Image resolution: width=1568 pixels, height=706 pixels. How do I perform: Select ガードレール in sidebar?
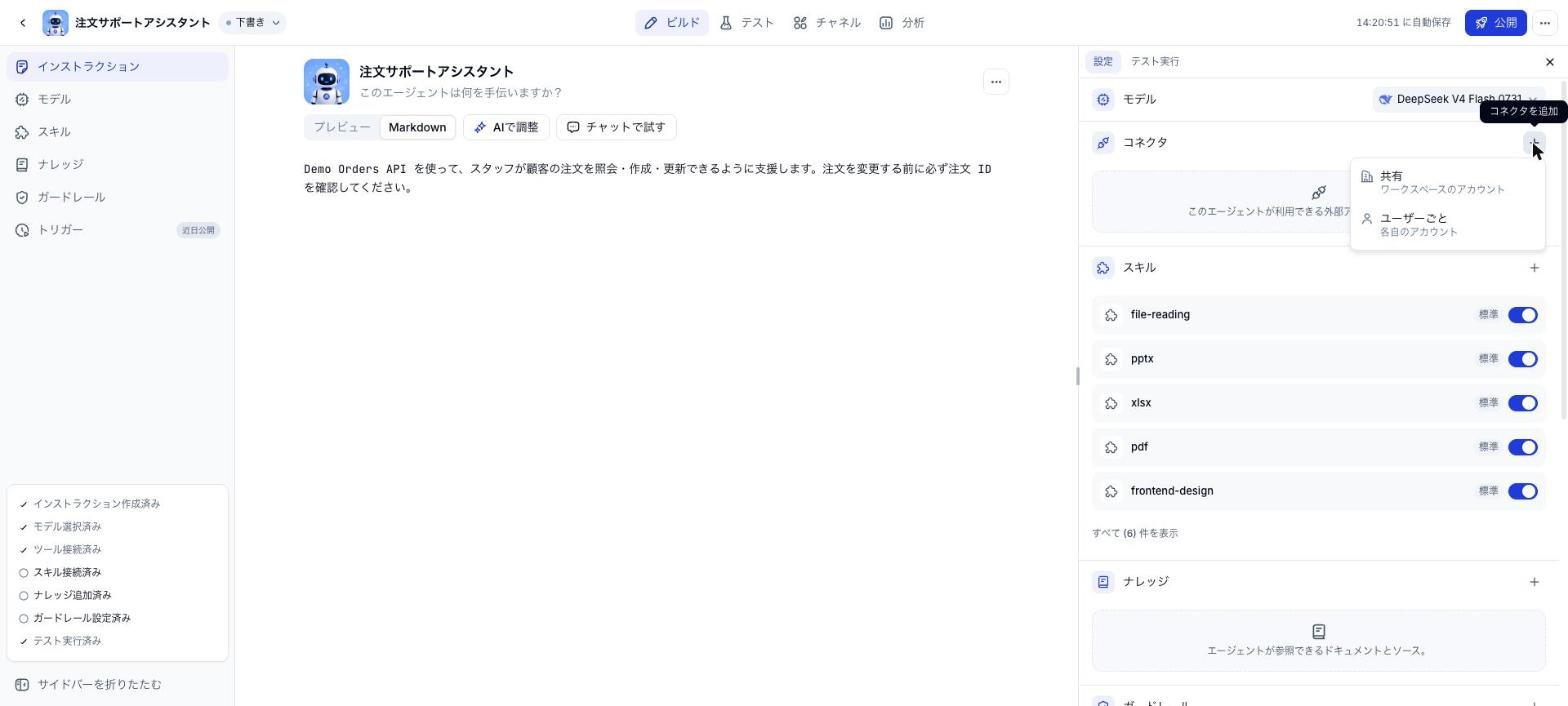[117, 197]
